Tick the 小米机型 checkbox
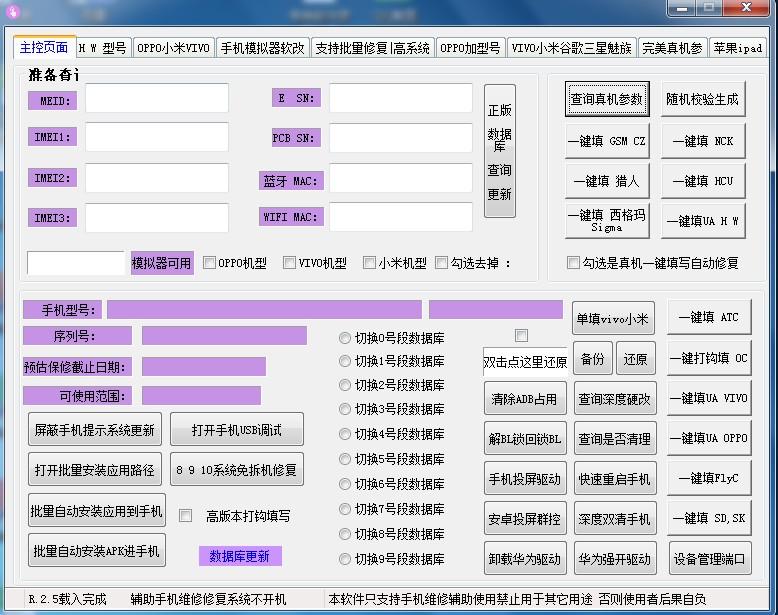The image size is (778, 615). (370, 263)
